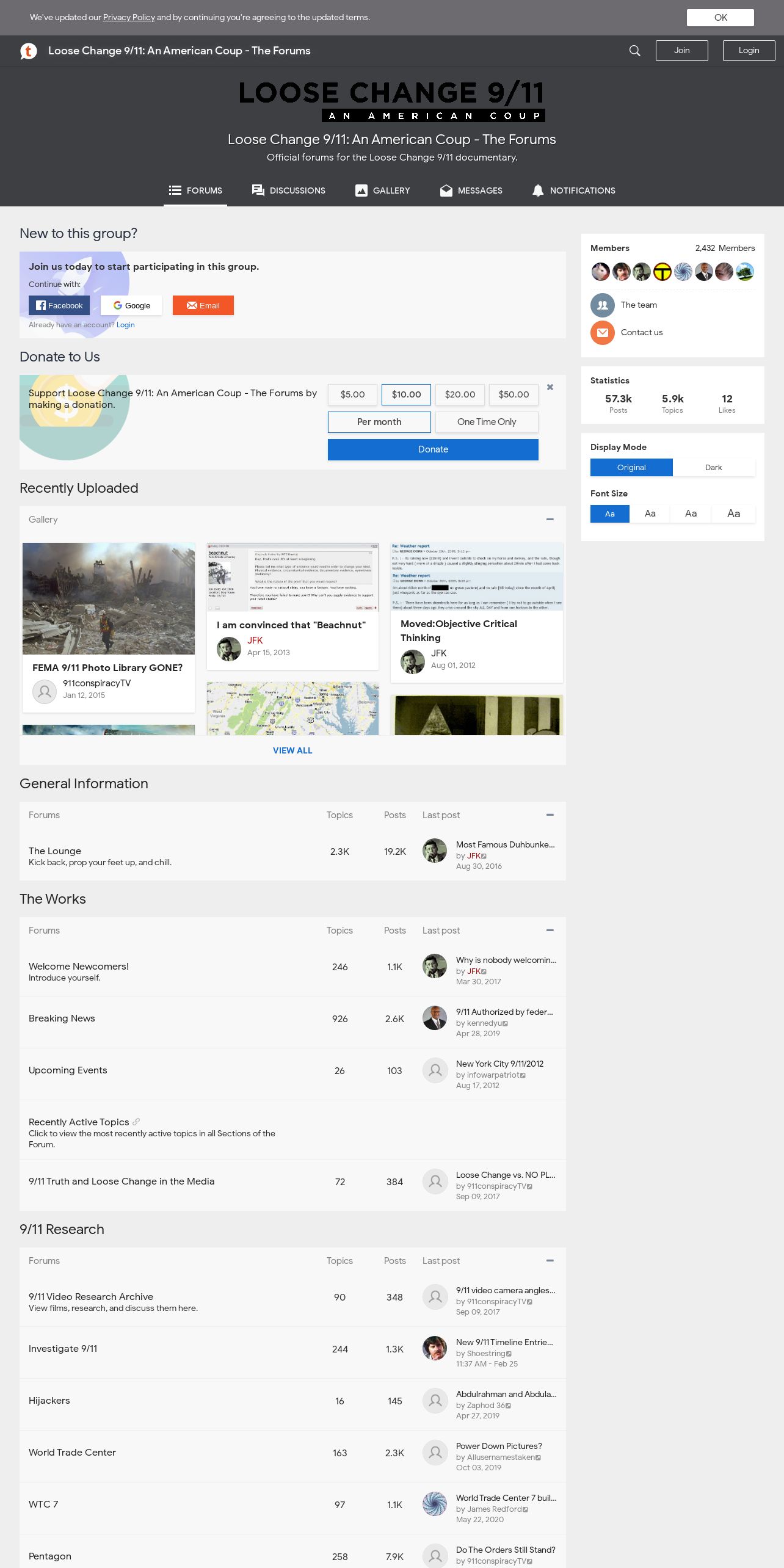The height and width of the screenshot is (1568, 784).
Task: Open the Beachnut screenshot thumbnail
Action: tap(292, 577)
